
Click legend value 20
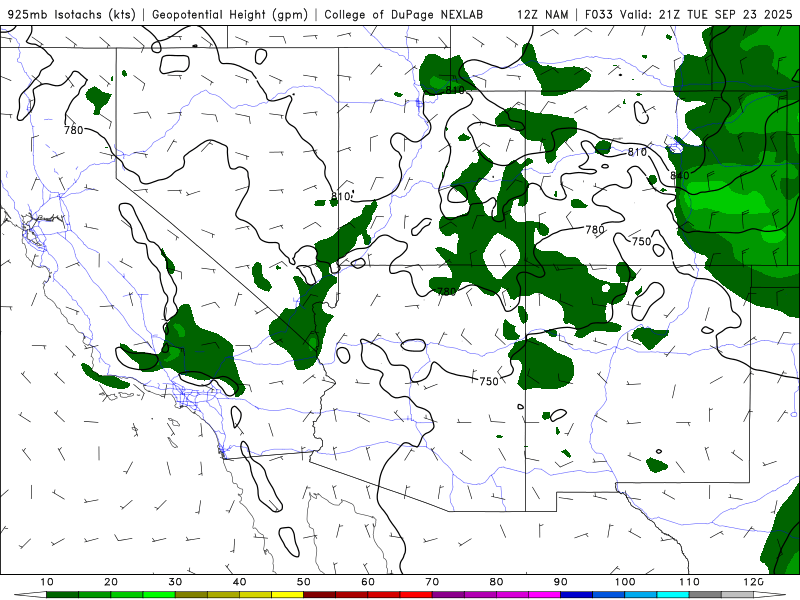click(x=111, y=582)
